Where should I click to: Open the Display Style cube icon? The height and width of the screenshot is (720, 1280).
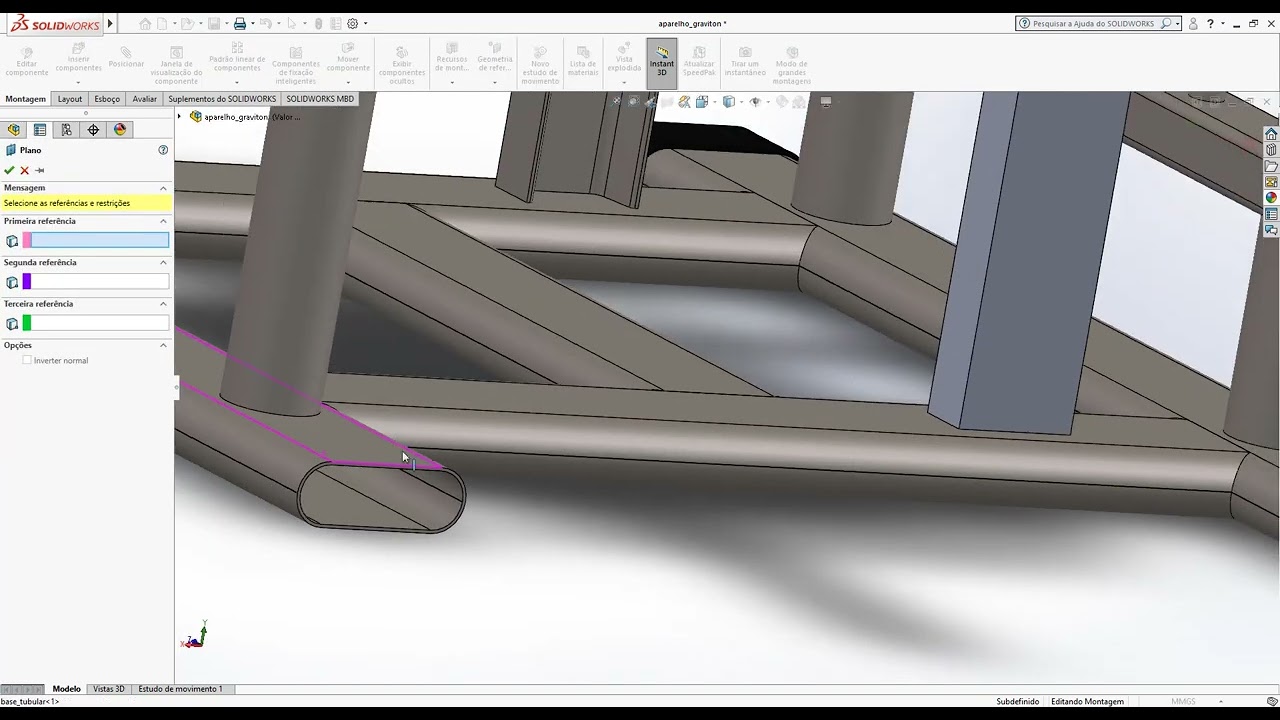728,101
